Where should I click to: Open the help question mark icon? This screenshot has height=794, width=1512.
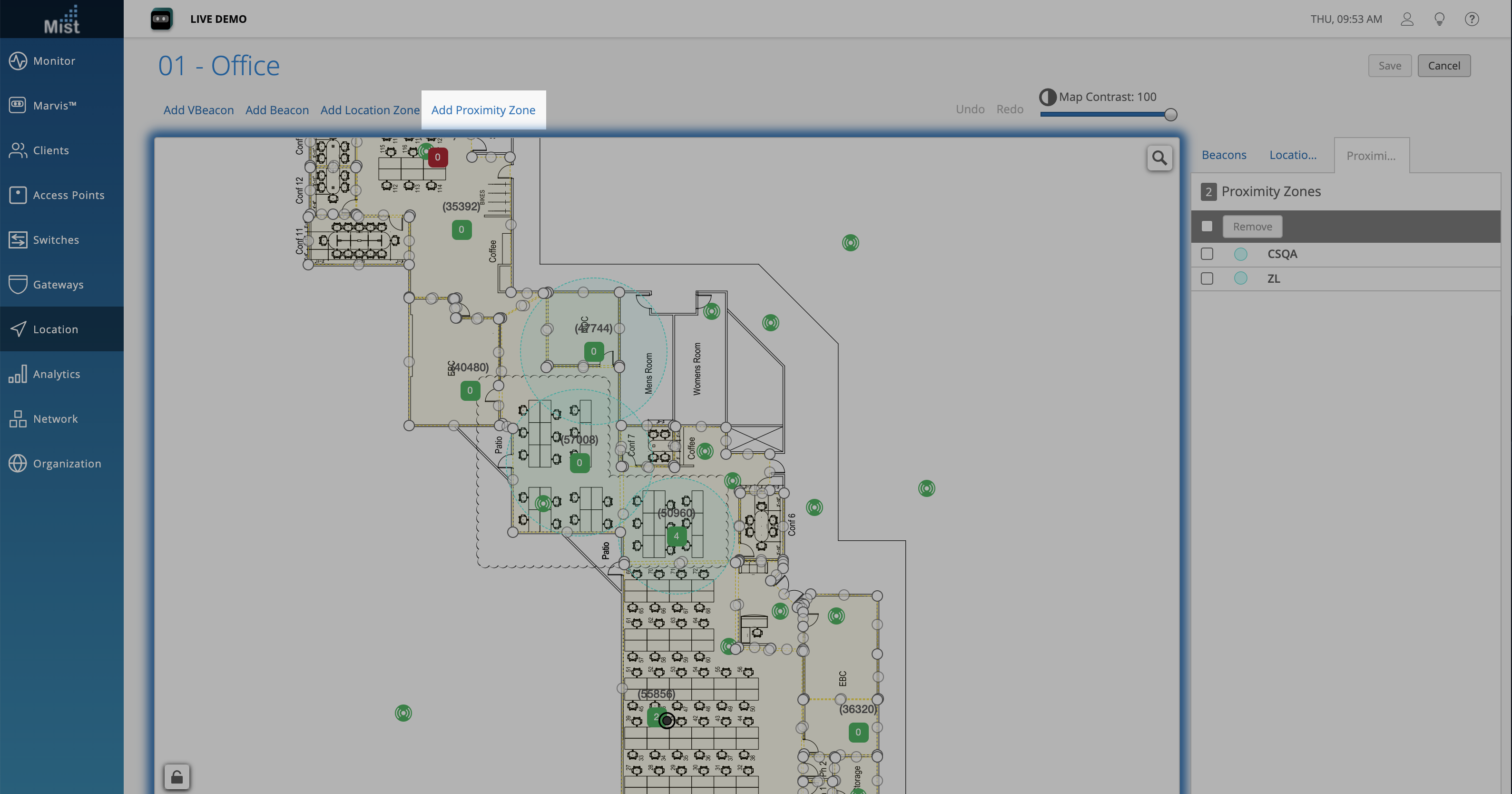(1472, 20)
